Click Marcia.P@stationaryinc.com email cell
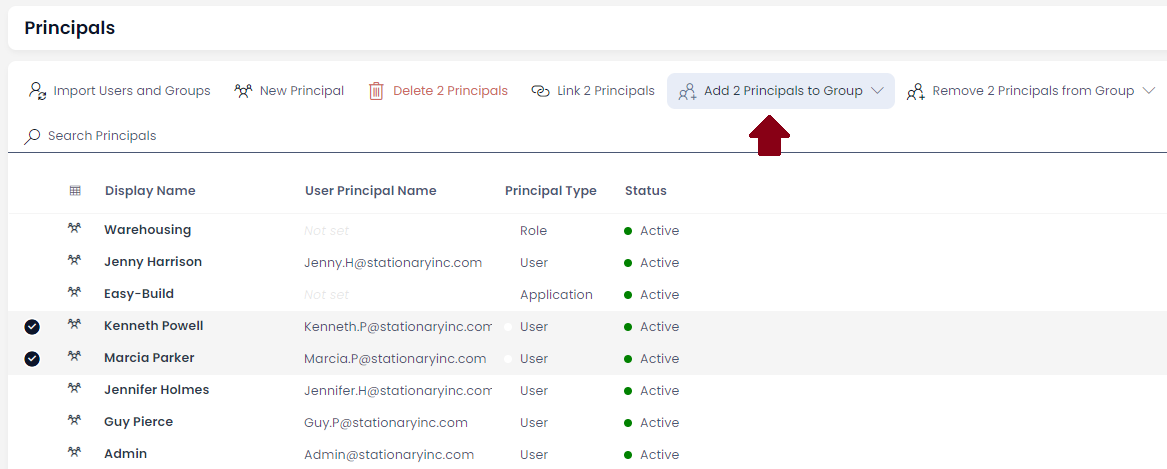 pyautogui.click(x=395, y=359)
